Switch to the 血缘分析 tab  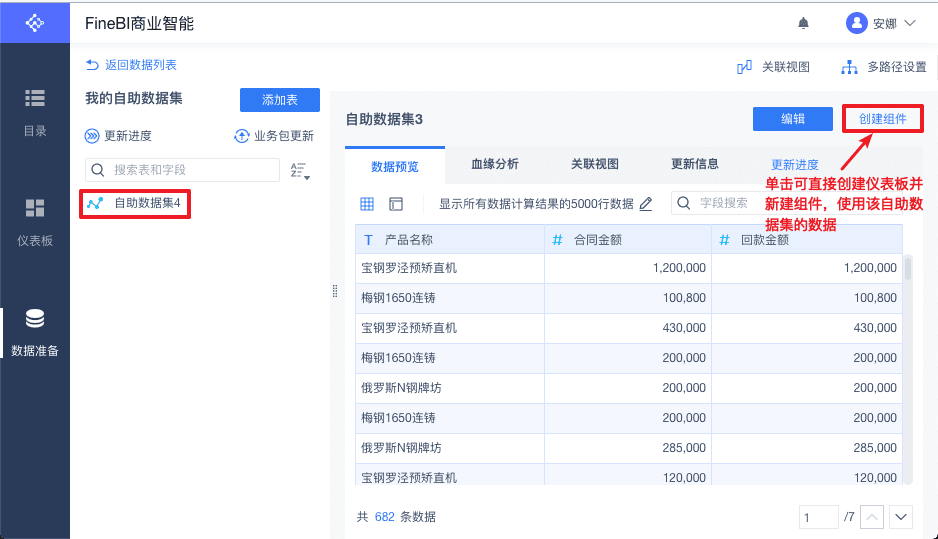(x=495, y=164)
